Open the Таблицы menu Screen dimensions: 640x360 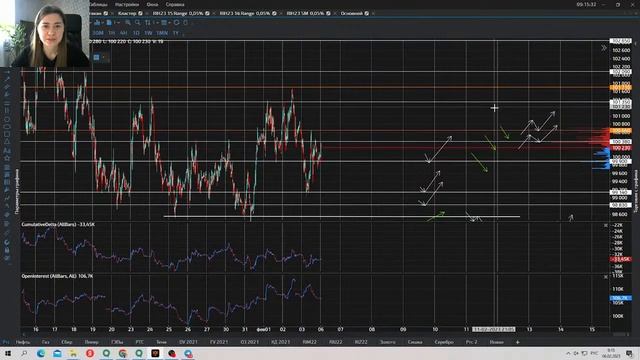pos(98,4)
